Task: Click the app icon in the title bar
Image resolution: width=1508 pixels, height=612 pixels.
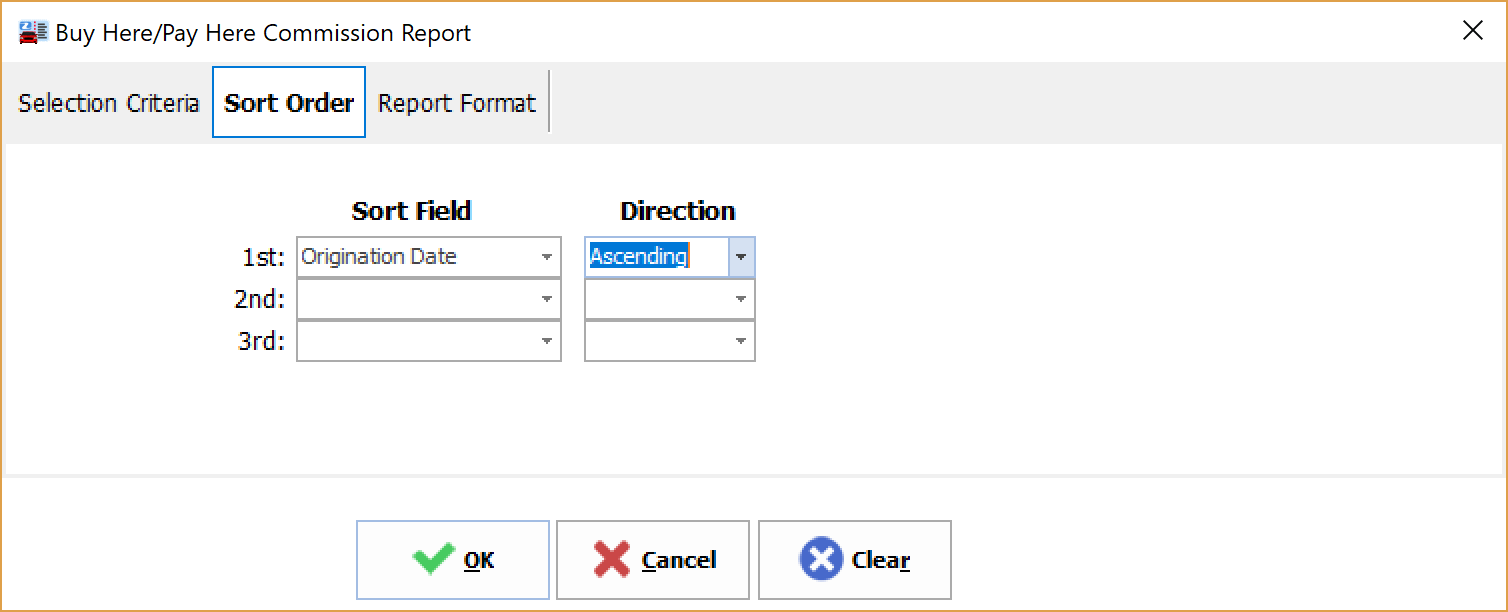Action: click(x=33, y=32)
